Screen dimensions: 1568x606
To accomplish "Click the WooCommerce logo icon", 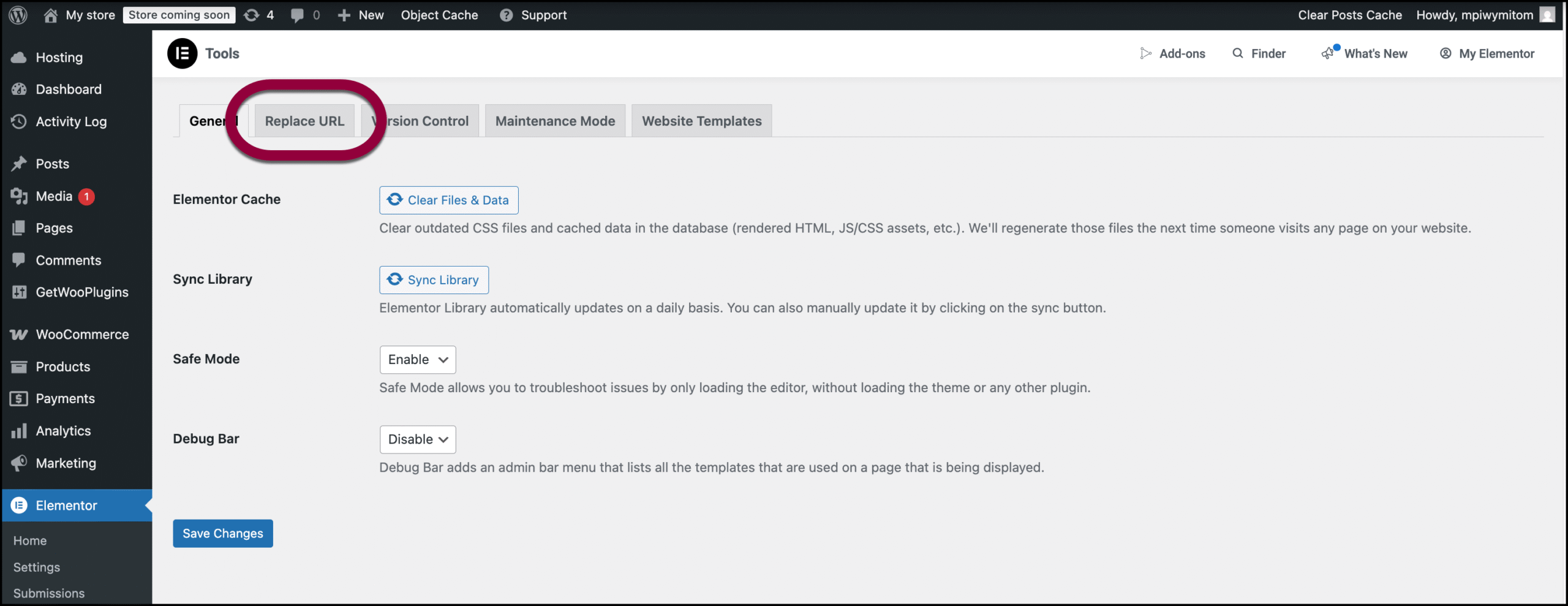I will (x=19, y=335).
